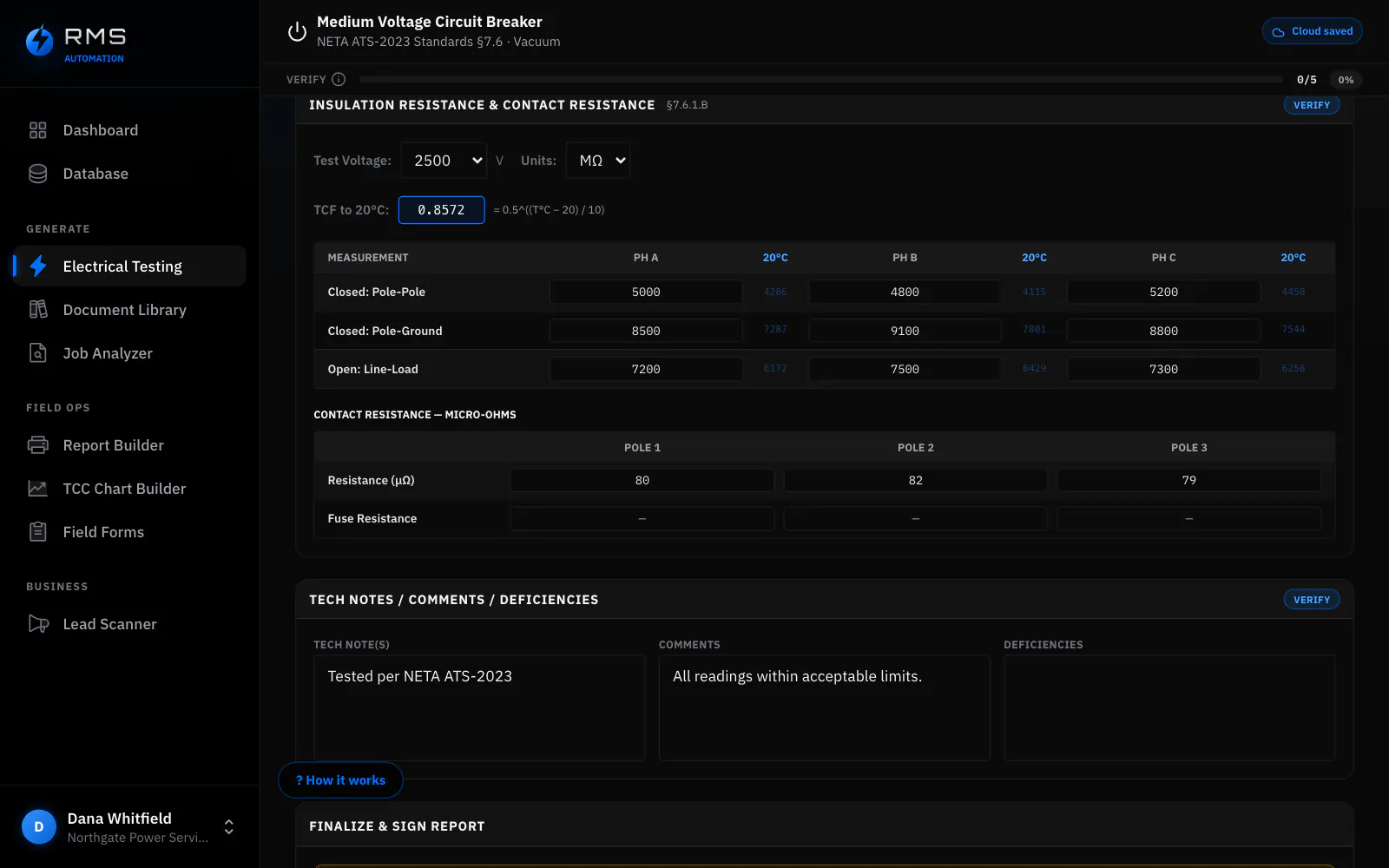The height and width of the screenshot is (868, 1389).
Task: Click the Pole 2 Resistance field
Action: point(916,480)
